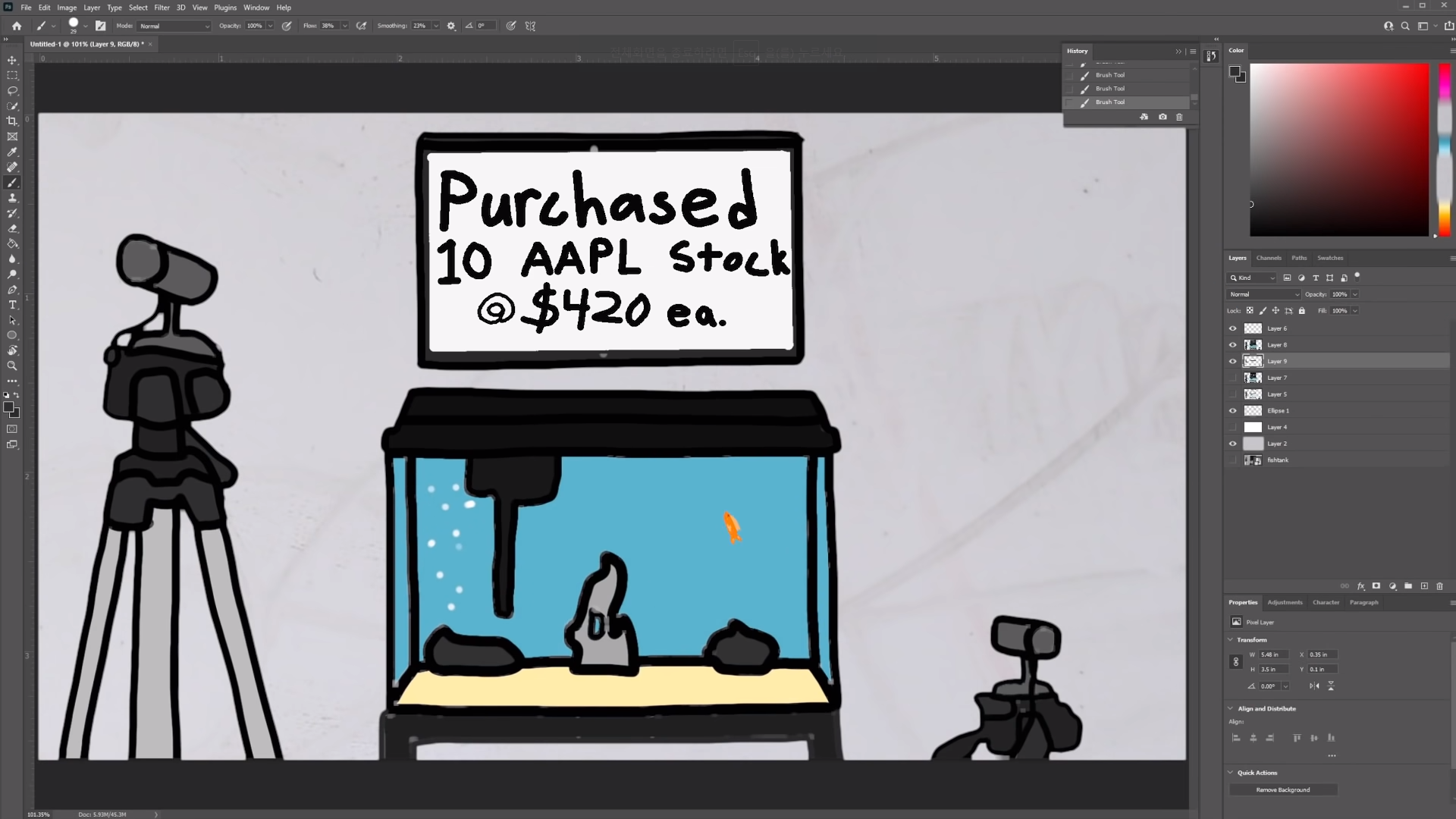Select the Pen tool

pyautogui.click(x=12, y=290)
